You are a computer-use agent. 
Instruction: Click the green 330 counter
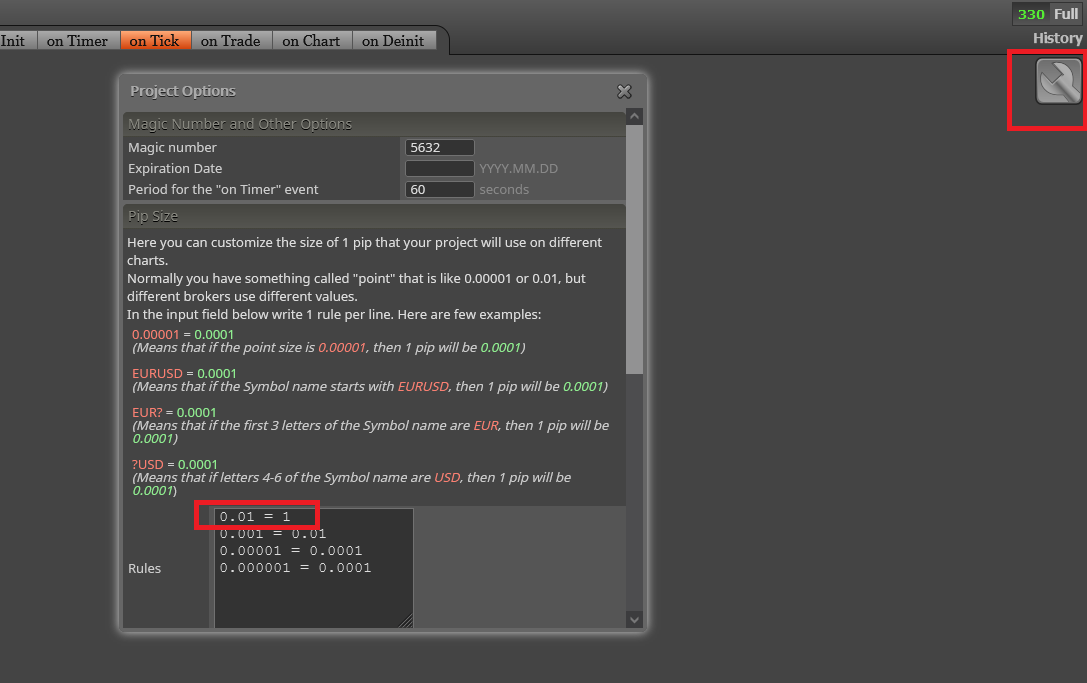(1031, 14)
